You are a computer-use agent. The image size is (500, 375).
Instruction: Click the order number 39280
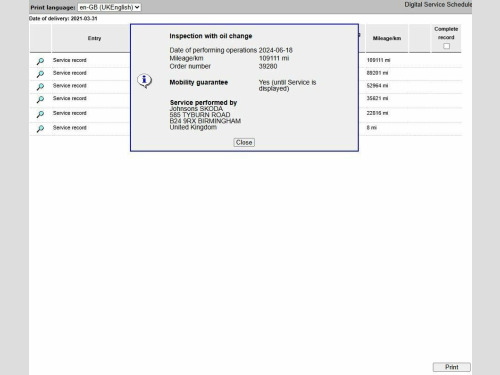click(x=268, y=66)
